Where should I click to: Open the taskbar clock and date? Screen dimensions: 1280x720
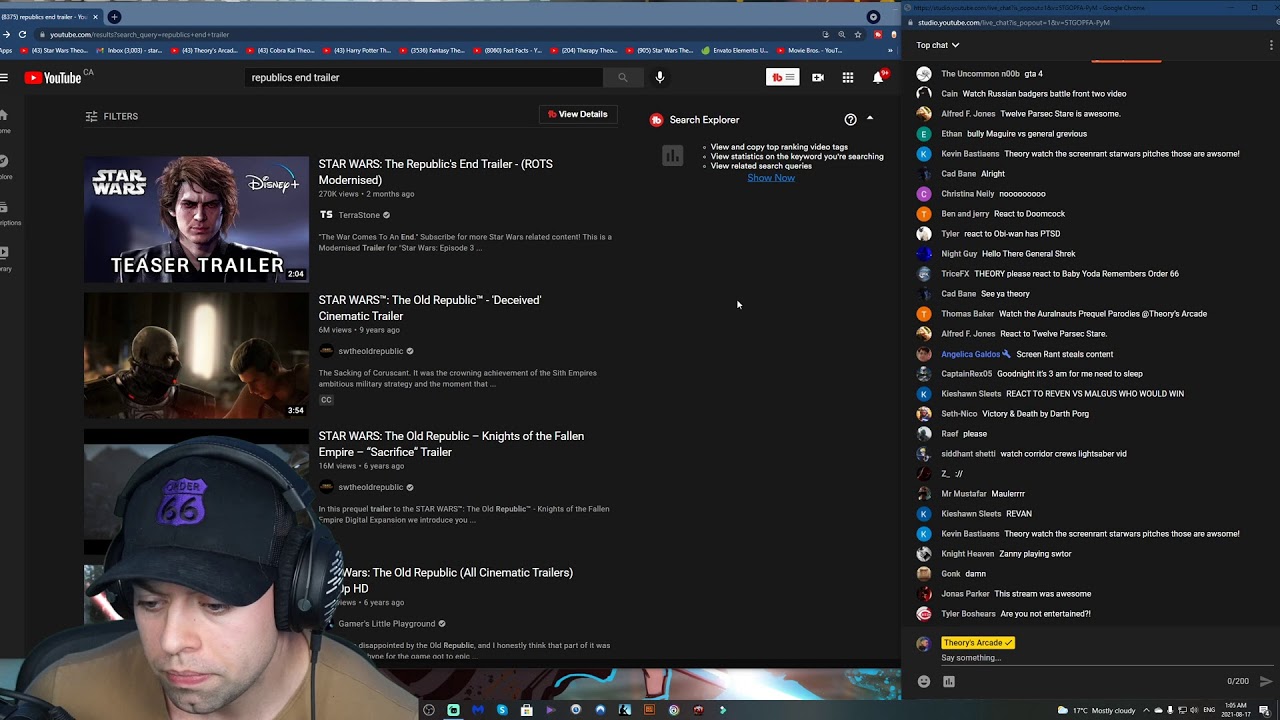[1238, 710]
